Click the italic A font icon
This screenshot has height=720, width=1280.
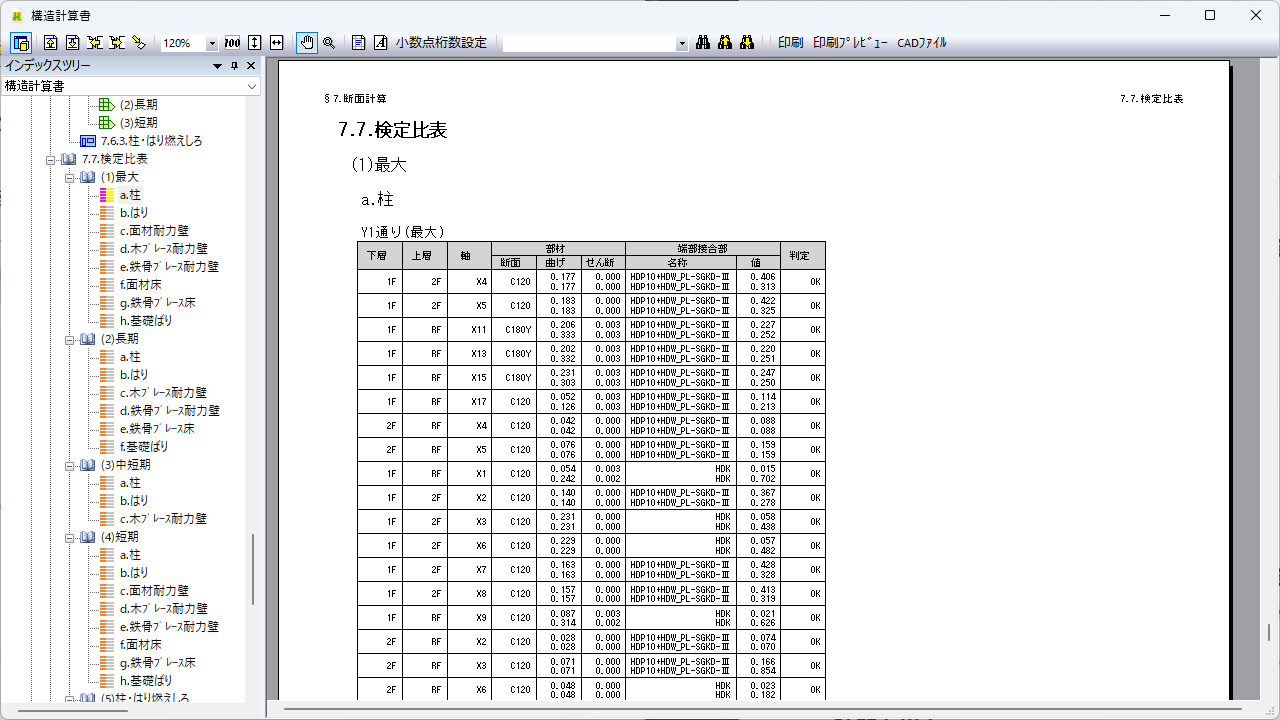click(x=380, y=43)
